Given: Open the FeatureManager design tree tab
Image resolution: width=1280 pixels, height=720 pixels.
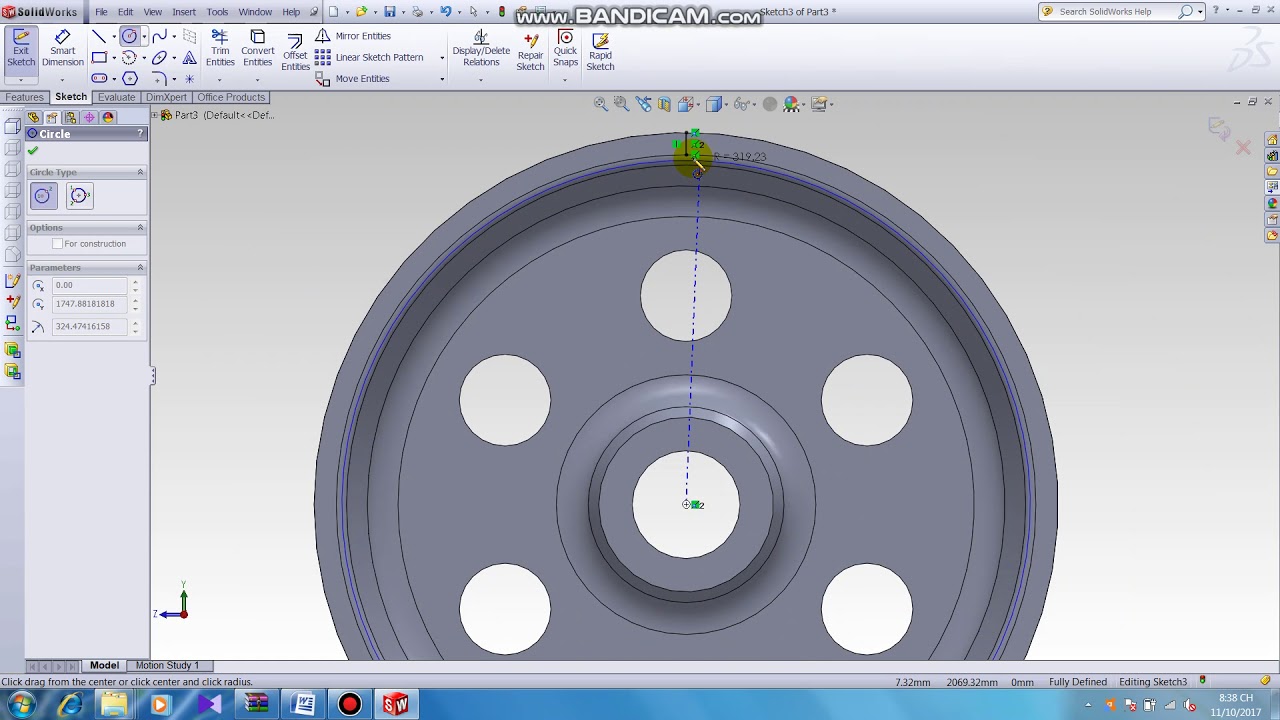Looking at the screenshot, I should [x=33, y=117].
